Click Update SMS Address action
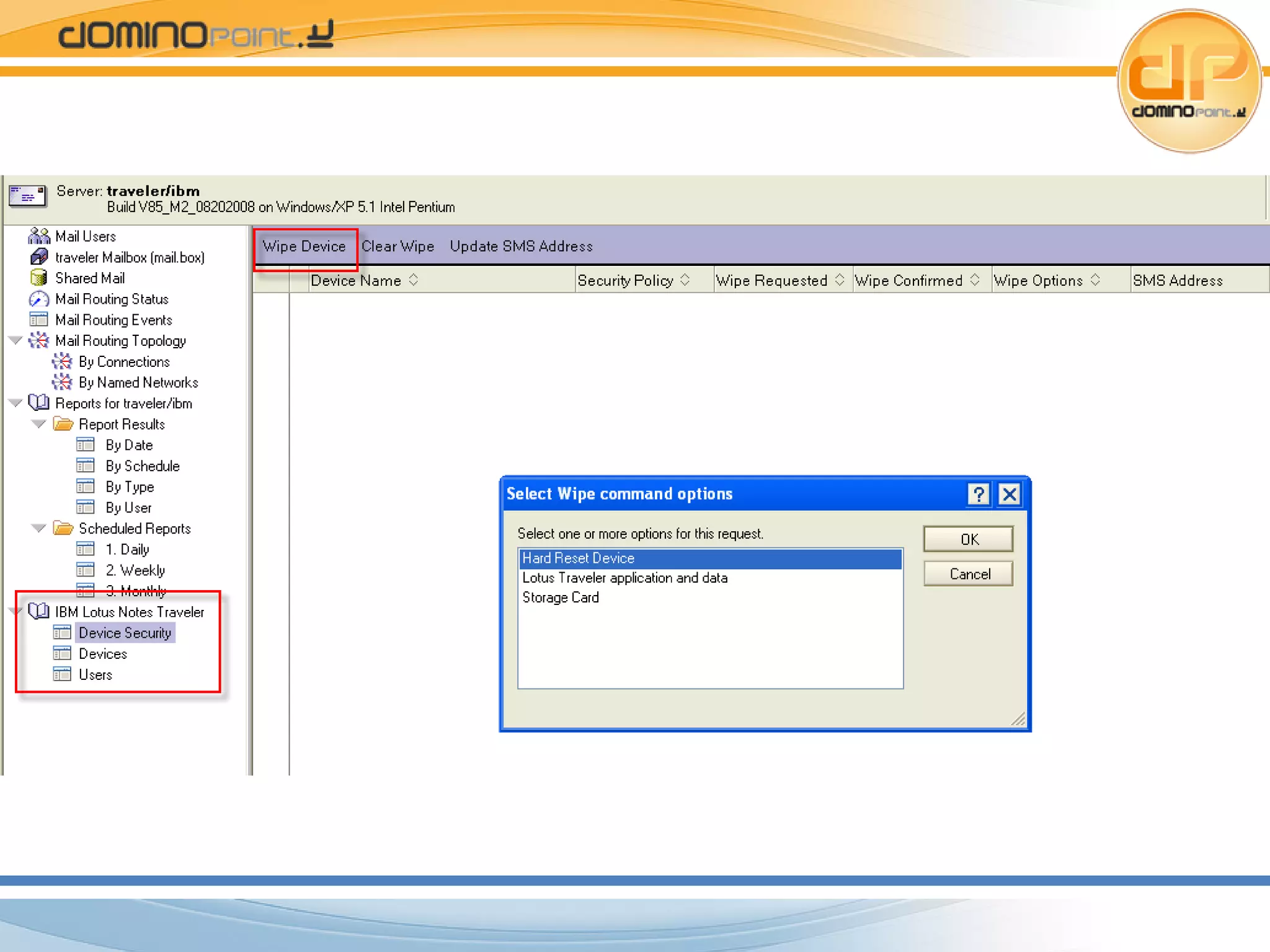Screen dimensions: 1270x952 [521, 246]
